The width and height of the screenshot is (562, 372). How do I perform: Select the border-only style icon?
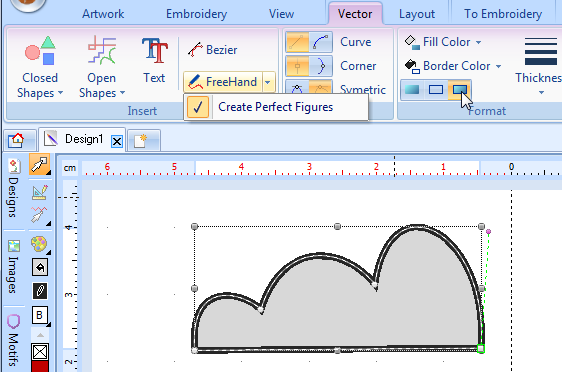pyautogui.click(x=435, y=90)
